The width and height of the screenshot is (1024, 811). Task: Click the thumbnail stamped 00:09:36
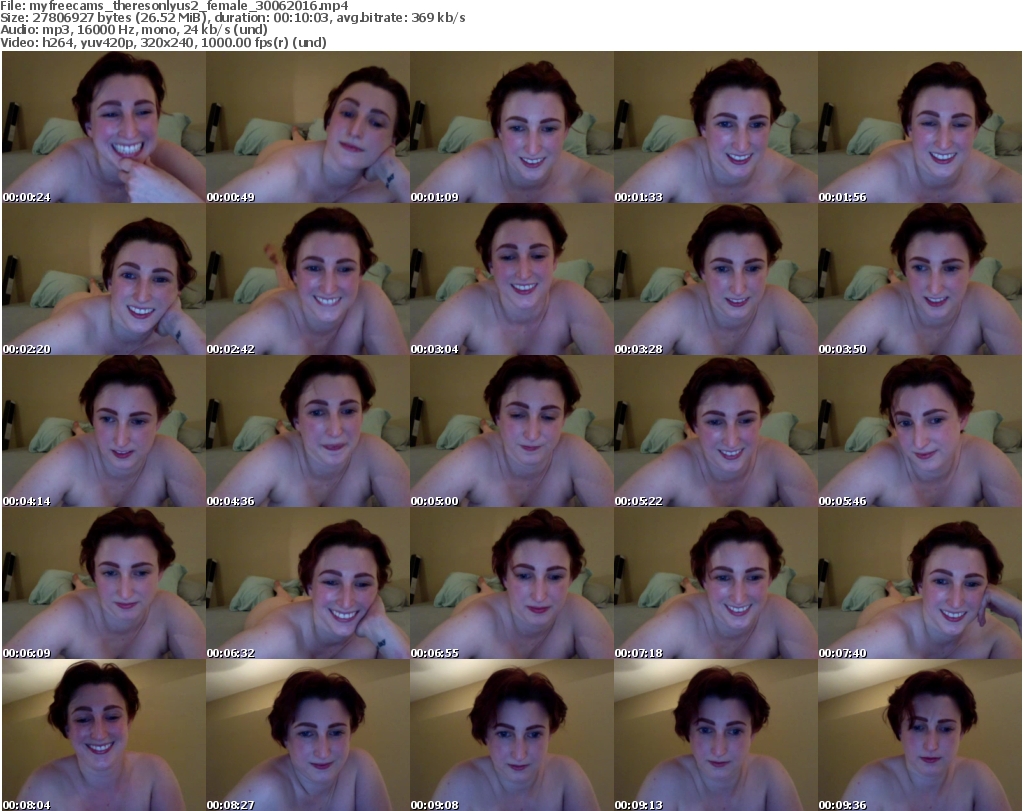tap(920, 735)
